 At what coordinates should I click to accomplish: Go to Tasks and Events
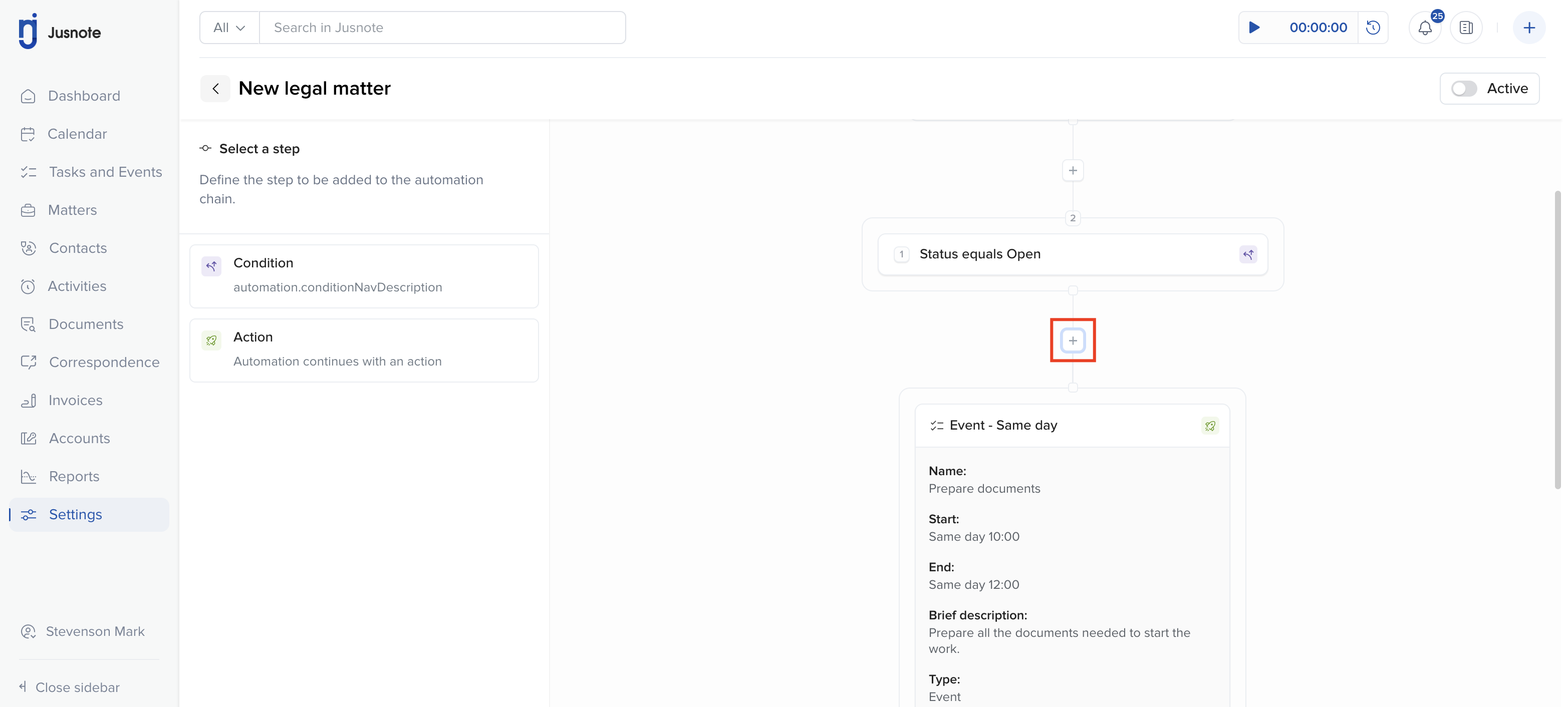click(105, 172)
